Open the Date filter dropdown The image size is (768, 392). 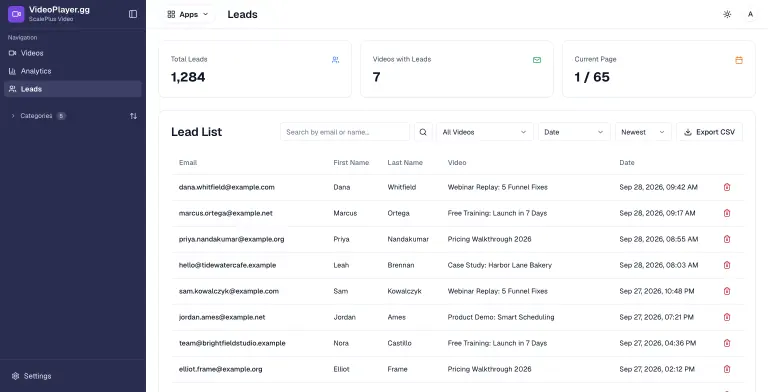pos(574,132)
